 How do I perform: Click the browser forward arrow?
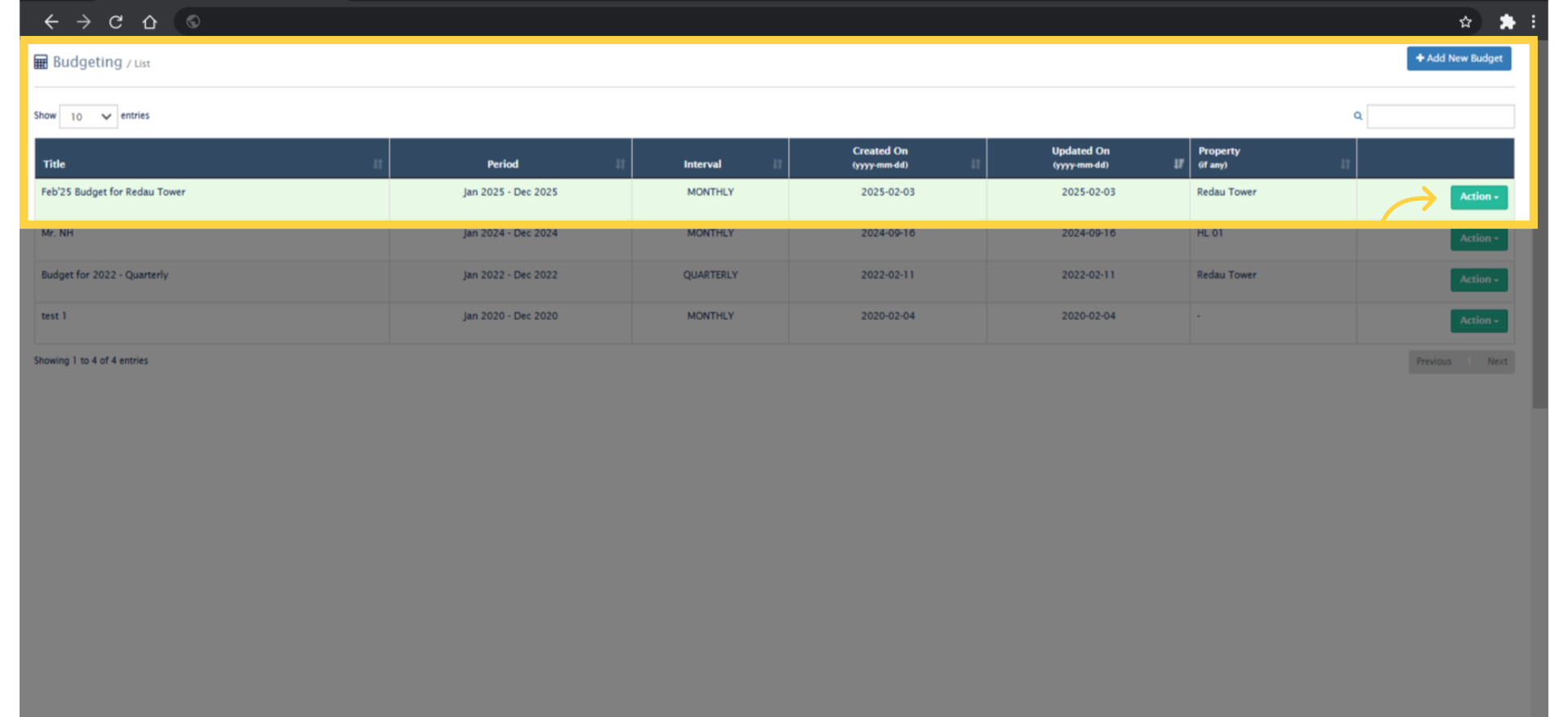83,22
